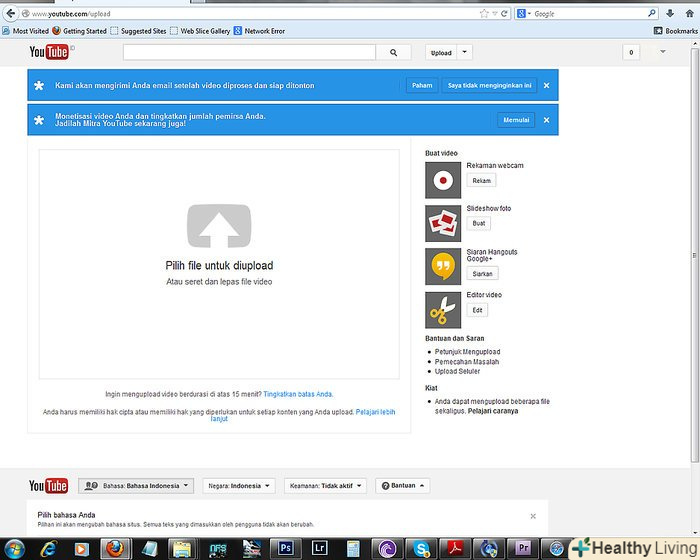Click the photo slideshow icon
The image size is (700, 560).
(443, 222)
